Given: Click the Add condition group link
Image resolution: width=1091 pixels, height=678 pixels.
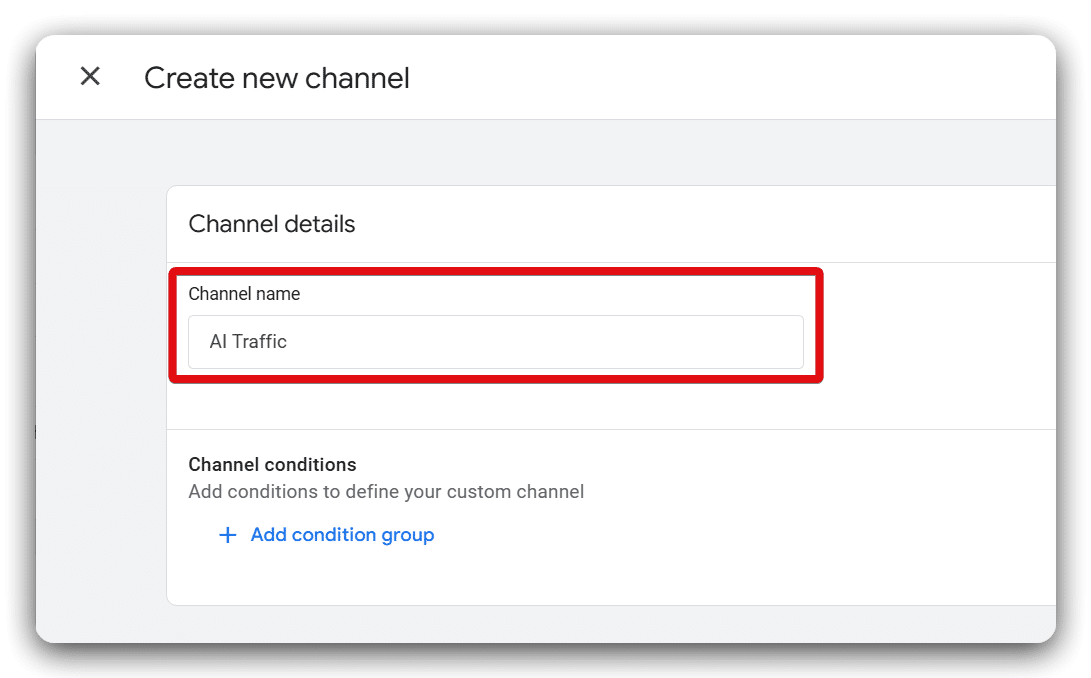Looking at the screenshot, I should click(x=342, y=535).
